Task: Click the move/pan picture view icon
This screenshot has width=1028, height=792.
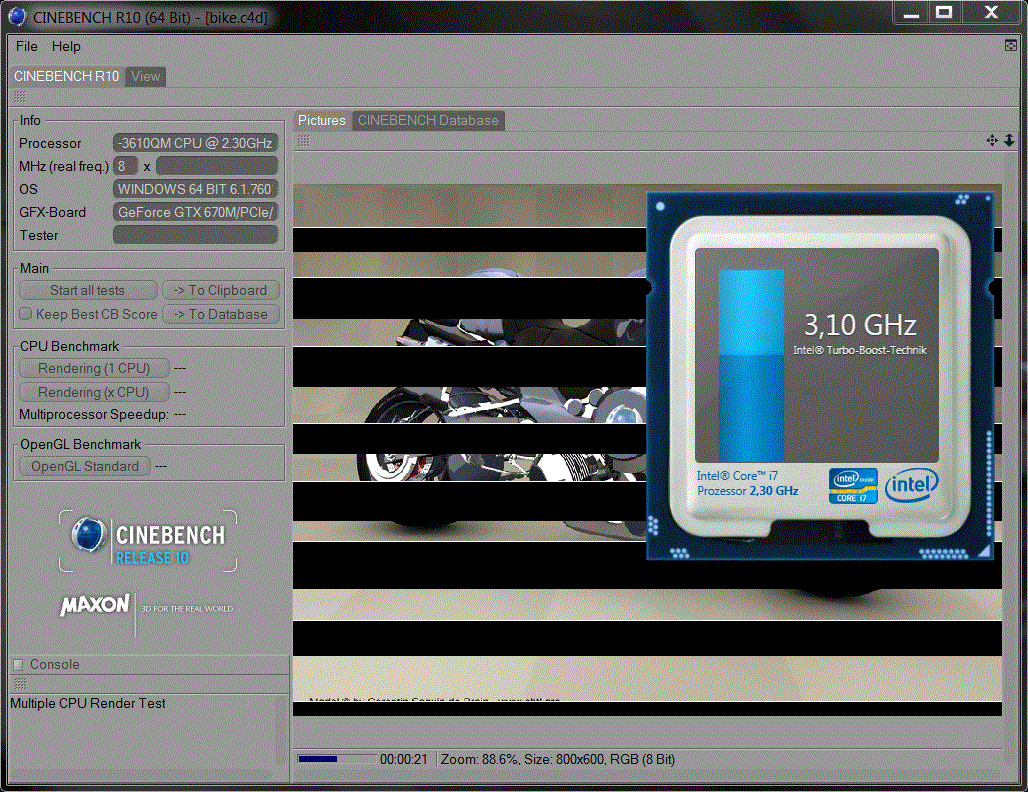Action: click(x=992, y=140)
